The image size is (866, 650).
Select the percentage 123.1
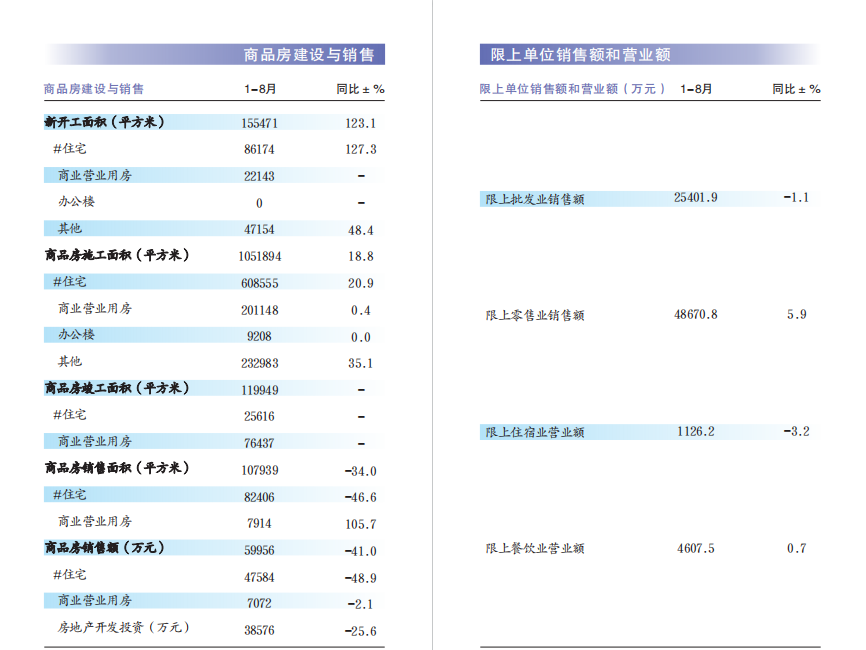coord(361,123)
